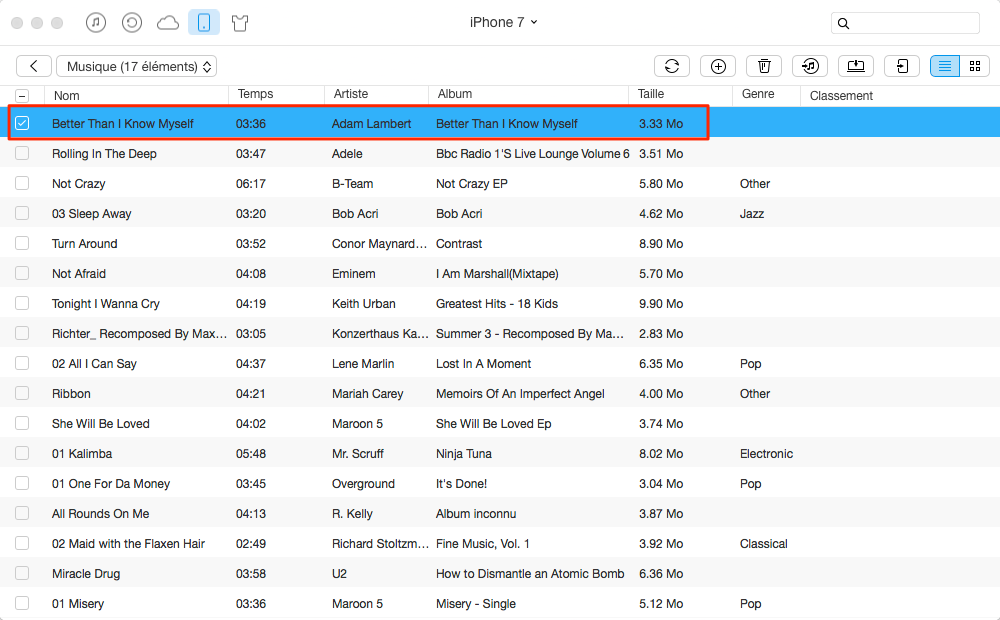Check the Ribbon song checkbox
This screenshot has width=1000, height=620.
pyautogui.click(x=22, y=393)
